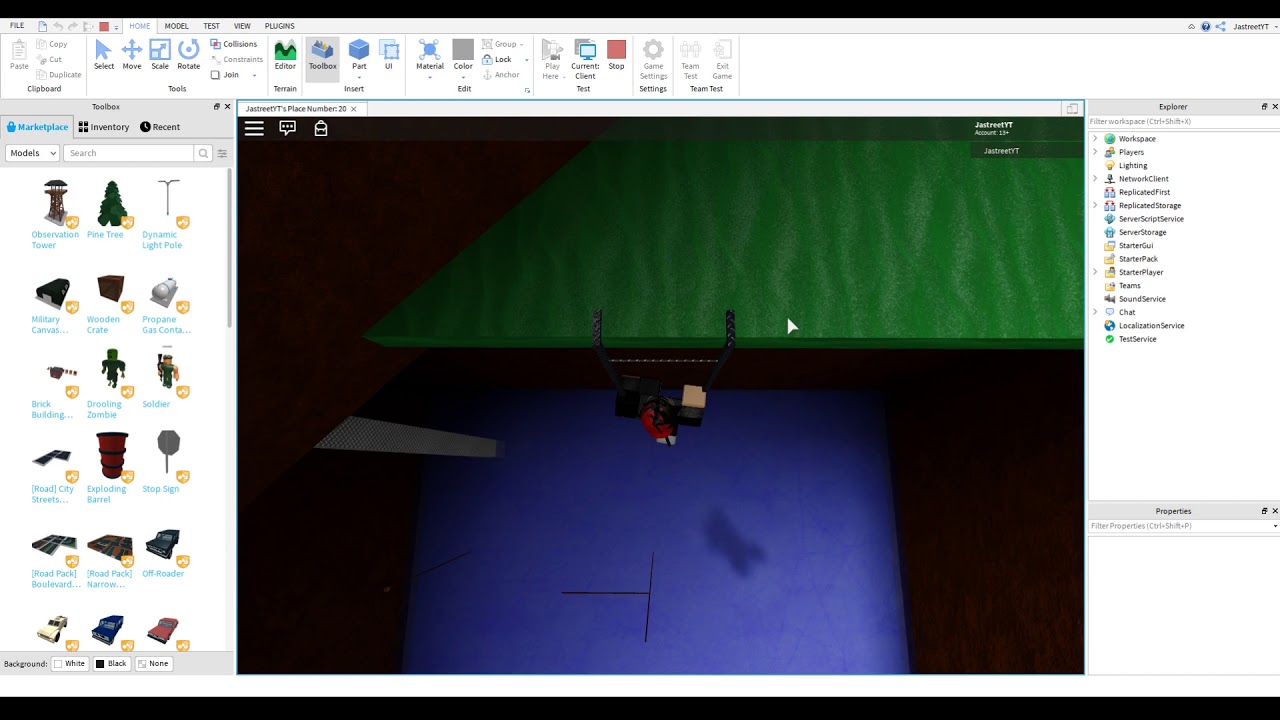Select Lighting in the Explorer
1280x720 pixels.
pyautogui.click(x=1133, y=165)
